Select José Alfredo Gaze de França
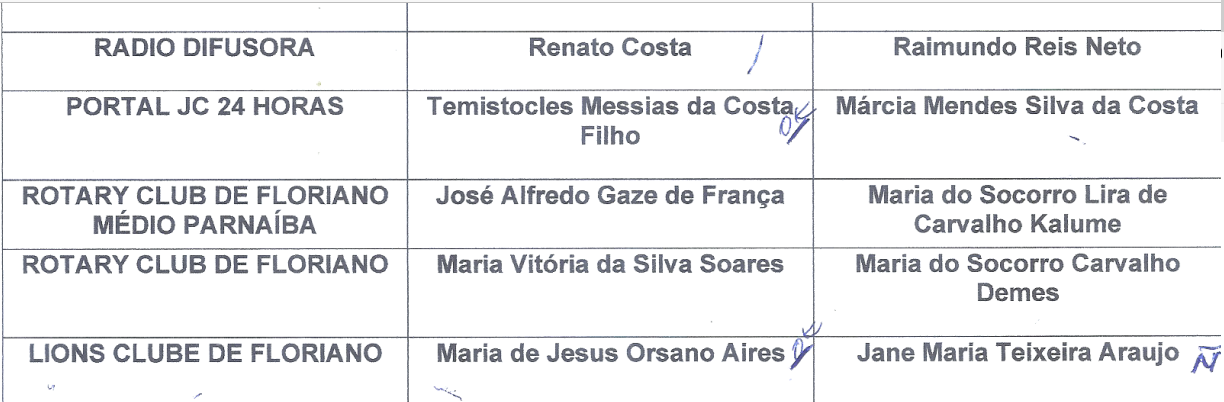 click(x=610, y=195)
